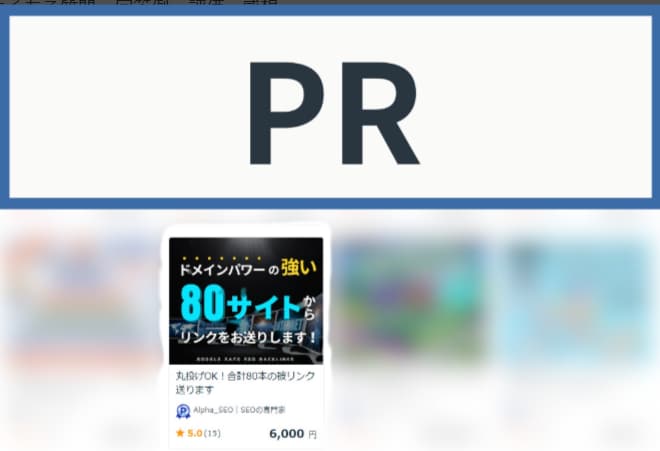Click the blue P badge icon beside Alpha_SEO
Image resolution: width=660 pixels, height=451 pixels.
pyautogui.click(x=183, y=411)
